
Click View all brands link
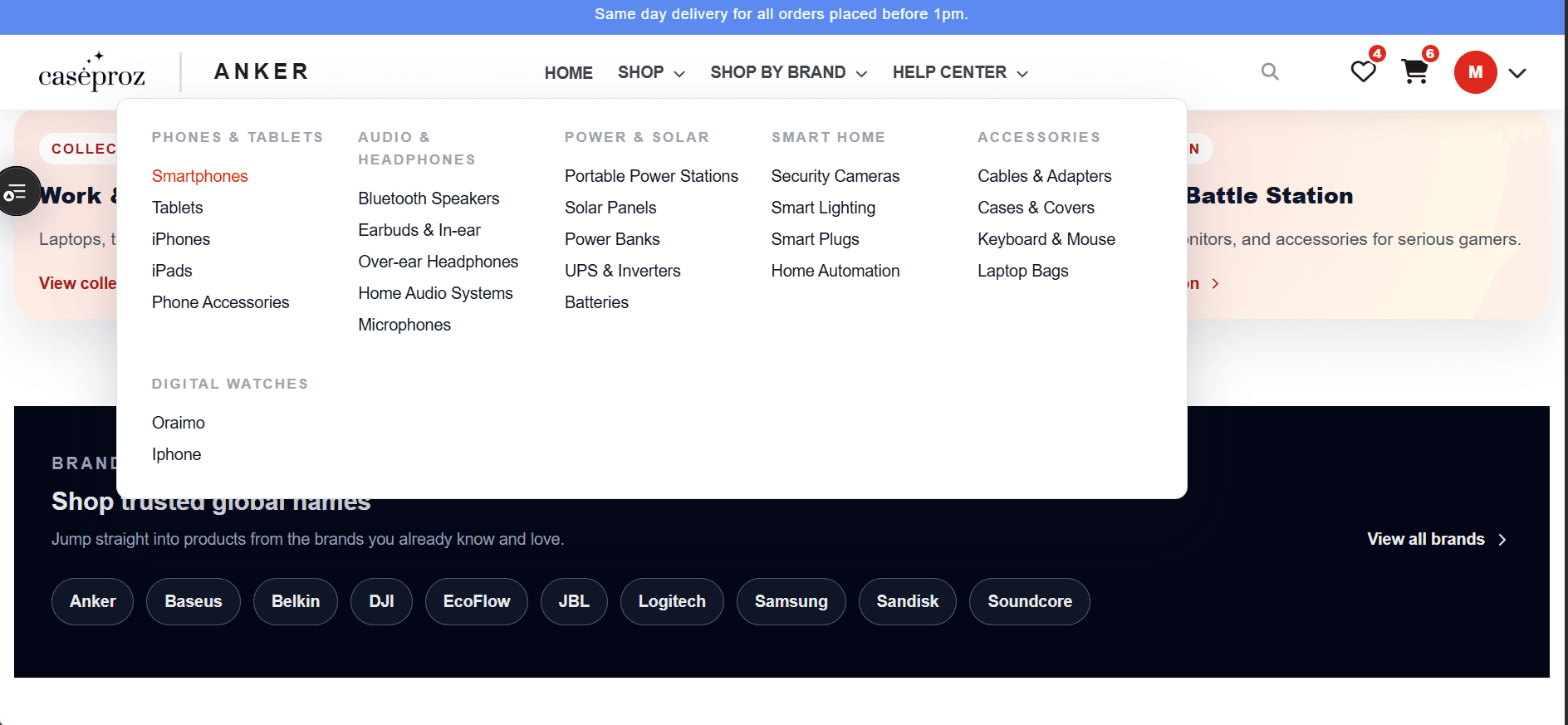click(1437, 539)
